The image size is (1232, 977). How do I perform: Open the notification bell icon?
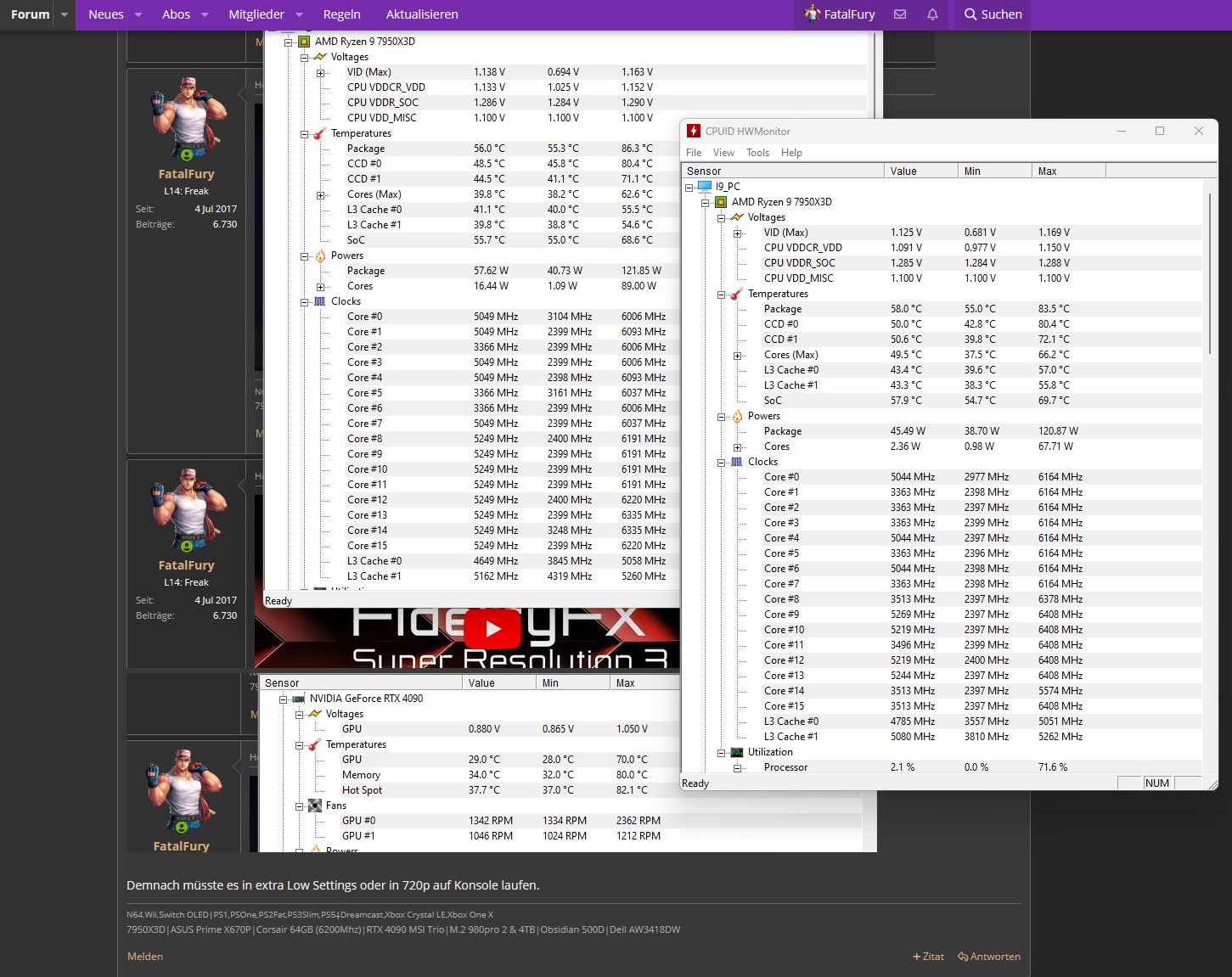(x=931, y=14)
